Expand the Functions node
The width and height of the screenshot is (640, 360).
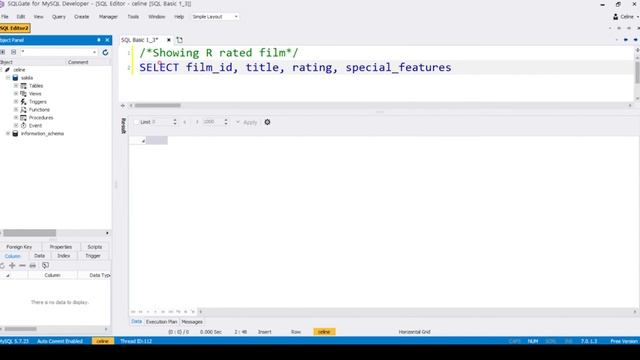(x=16, y=109)
